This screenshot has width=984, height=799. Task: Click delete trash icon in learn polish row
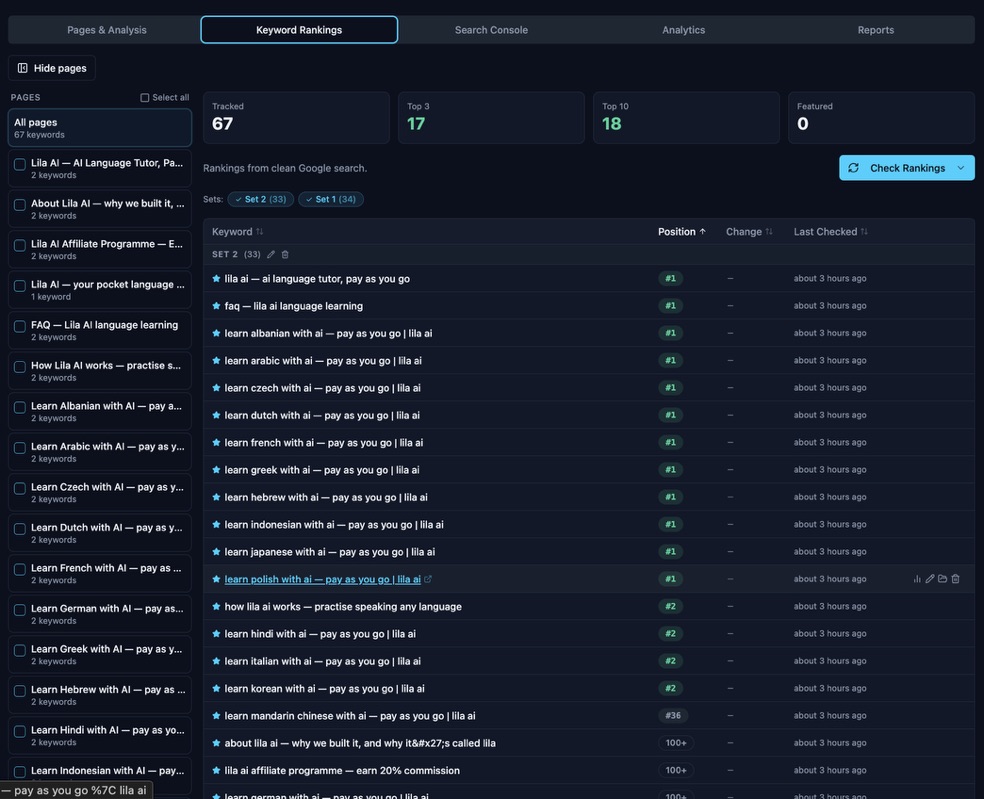[955, 579]
